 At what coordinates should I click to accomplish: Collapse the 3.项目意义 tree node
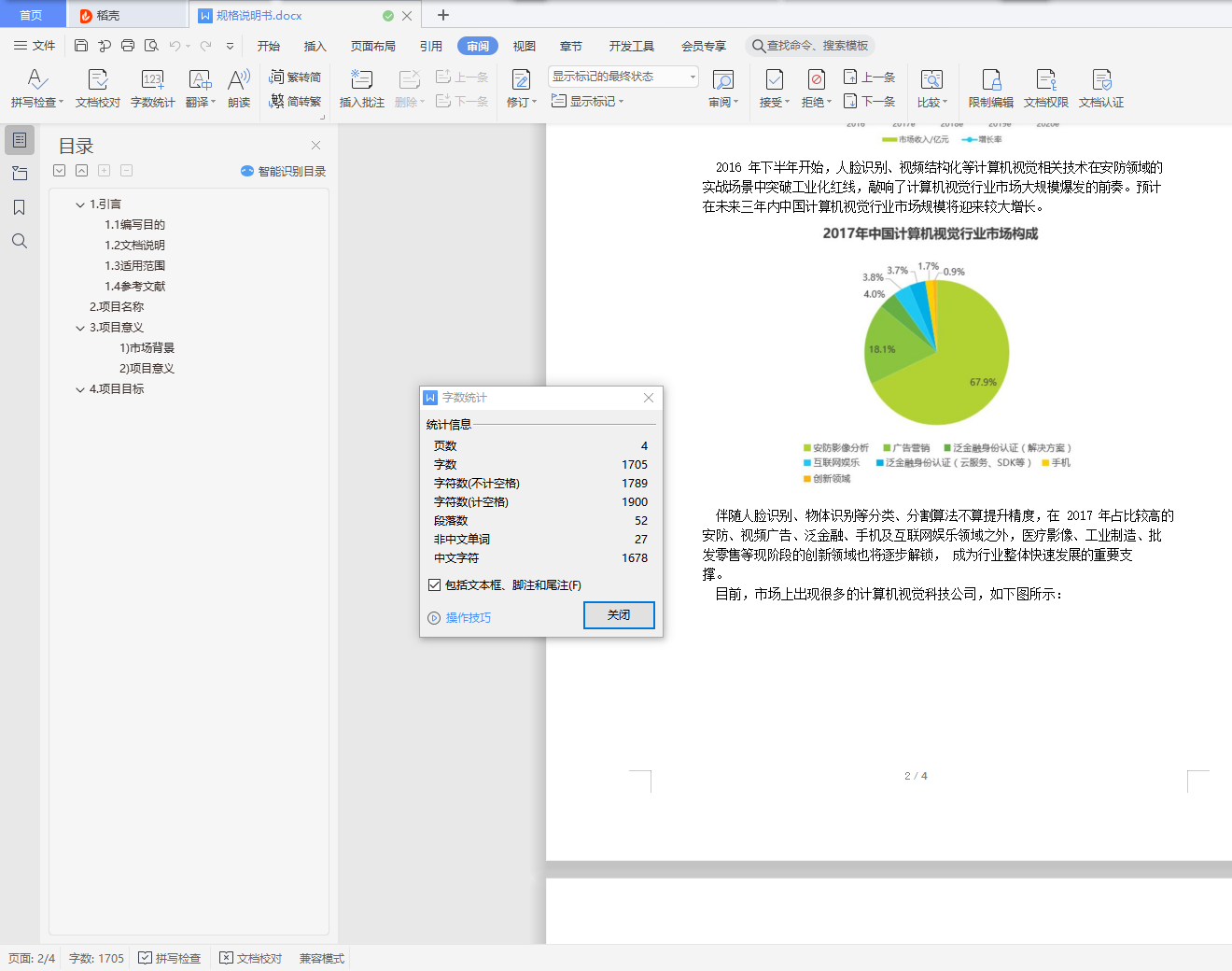click(80, 328)
